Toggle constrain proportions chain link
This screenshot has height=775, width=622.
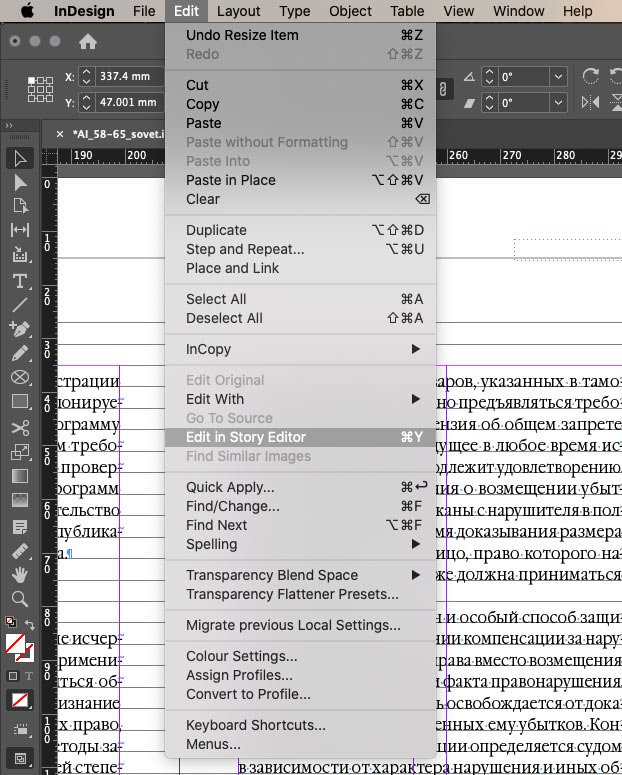(443, 89)
